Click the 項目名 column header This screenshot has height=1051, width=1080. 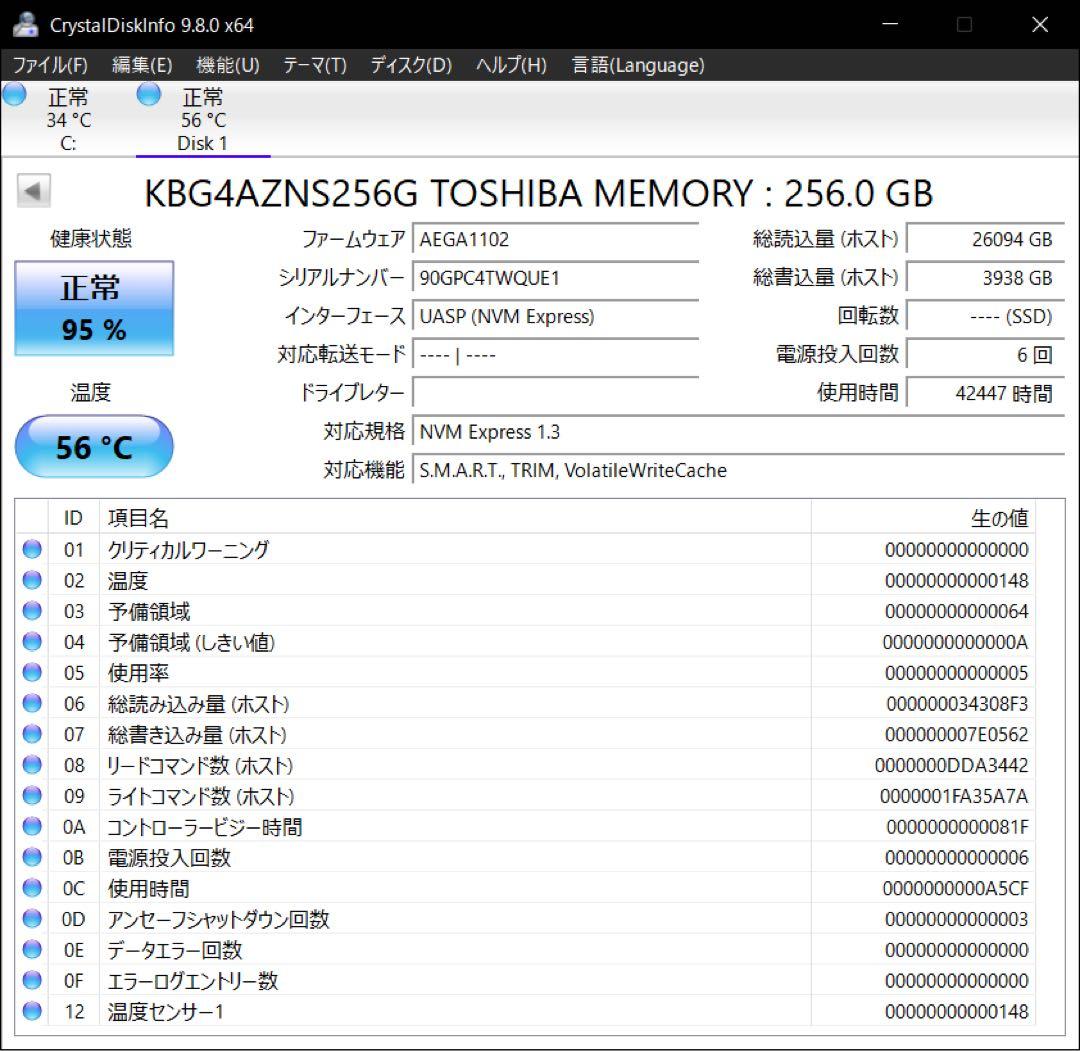455,518
